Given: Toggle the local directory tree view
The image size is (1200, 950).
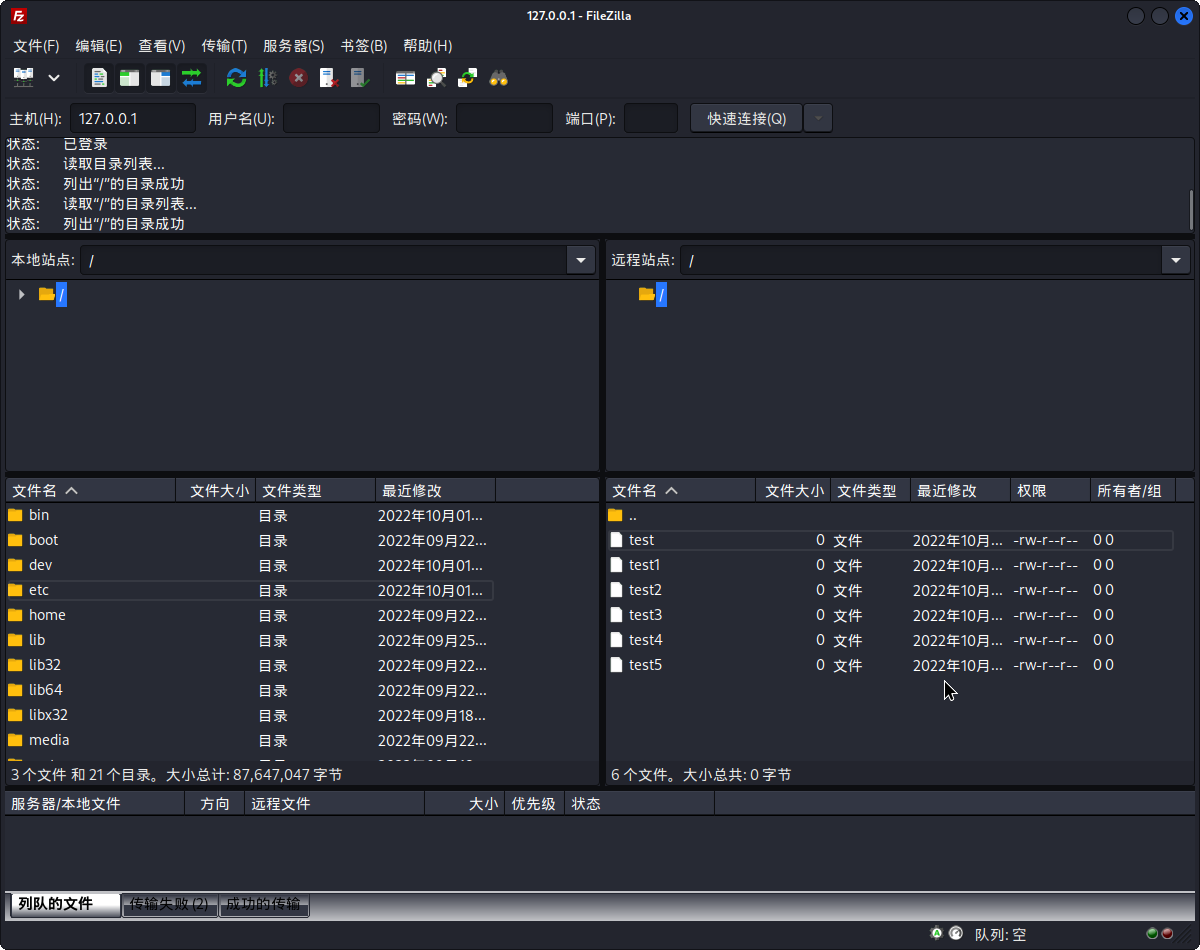Looking at the screenshot, I should 129,77.
